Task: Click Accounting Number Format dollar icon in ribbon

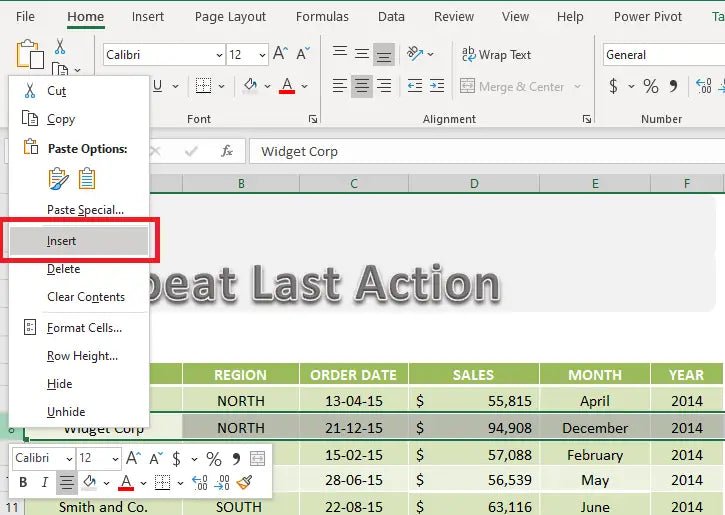Action: coord(613,87)
